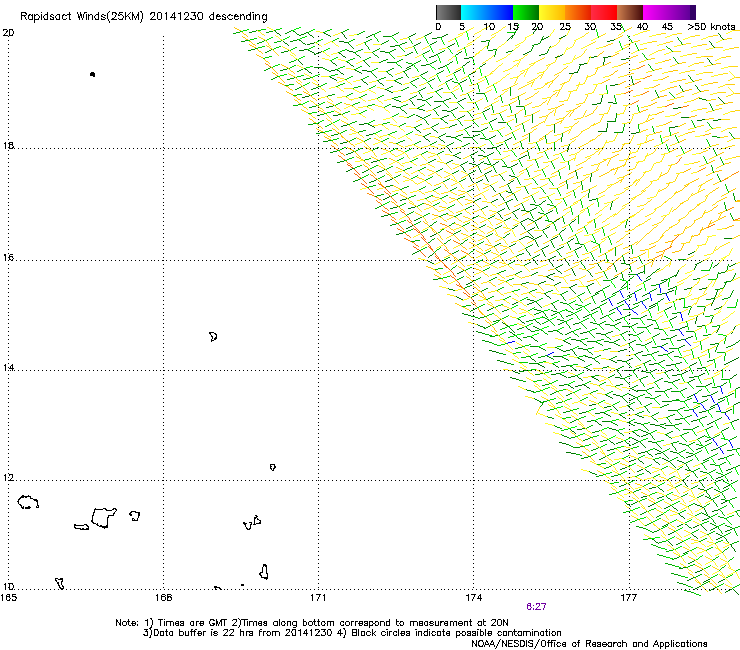Image resolution: width=740 pixels, height=650 pixels.
Task: Click the '40' label under the color legend
Action: [x=642, y=26]
